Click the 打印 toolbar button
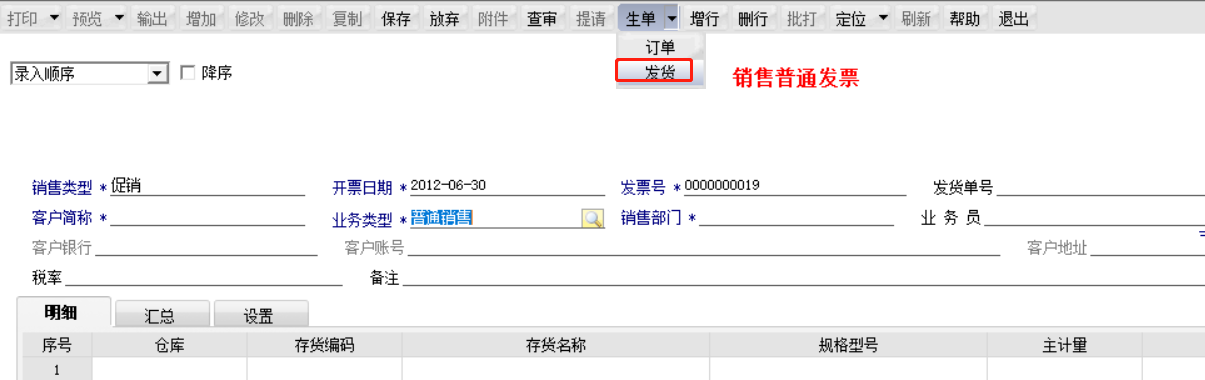The width and height of the screenshot is (1205, 380). pyautogui.click(x=23, y=19)
